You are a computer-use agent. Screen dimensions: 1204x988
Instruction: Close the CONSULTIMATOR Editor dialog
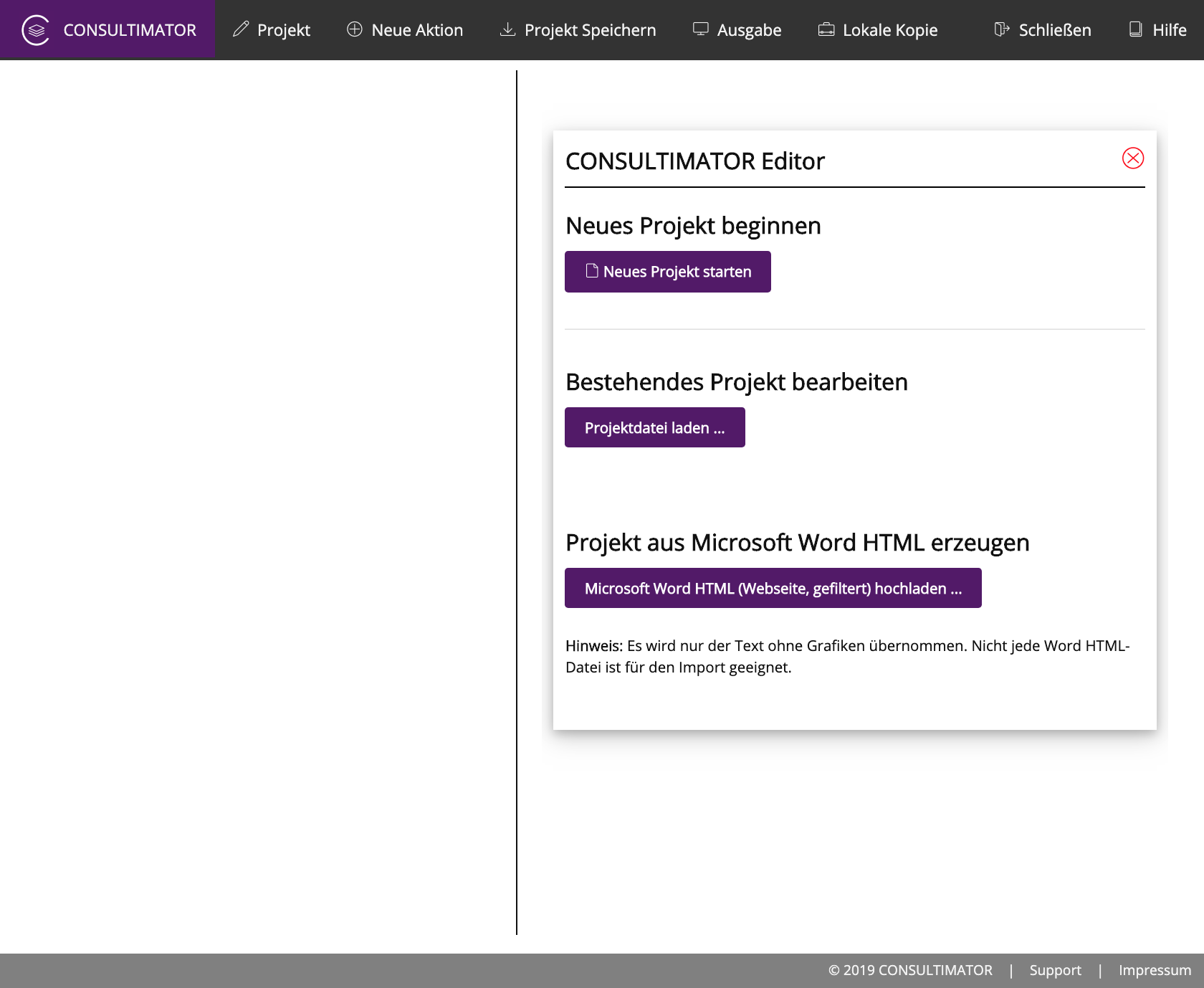click(x=1133, y=158)
